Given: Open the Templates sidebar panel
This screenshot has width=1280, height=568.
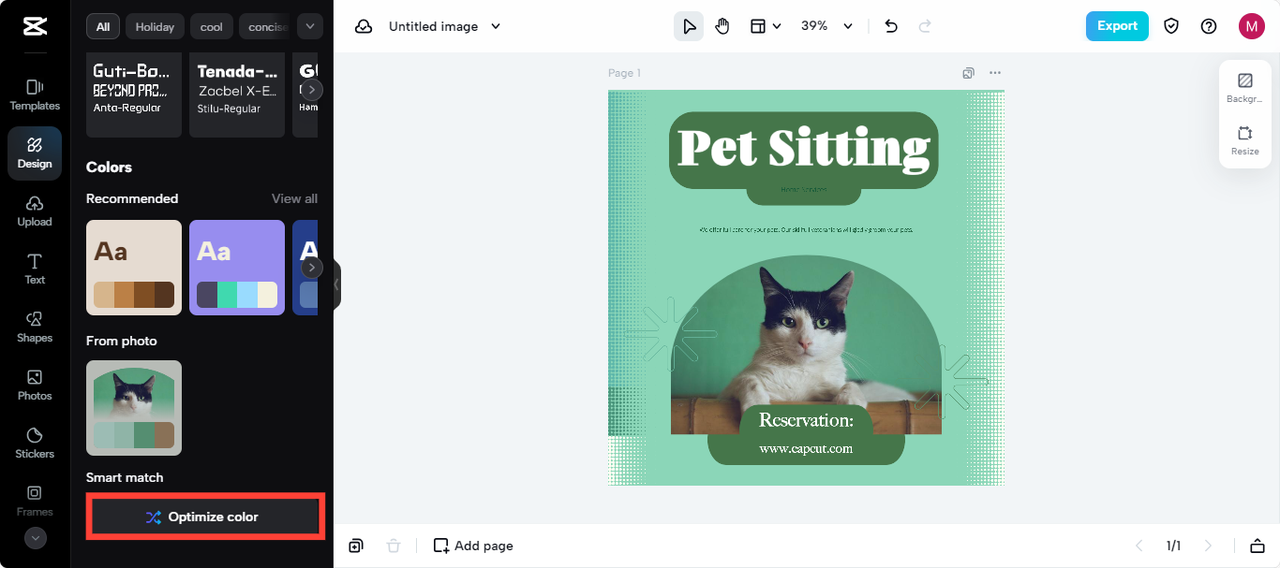Looking at the screenshot, I should click(35, 95).
